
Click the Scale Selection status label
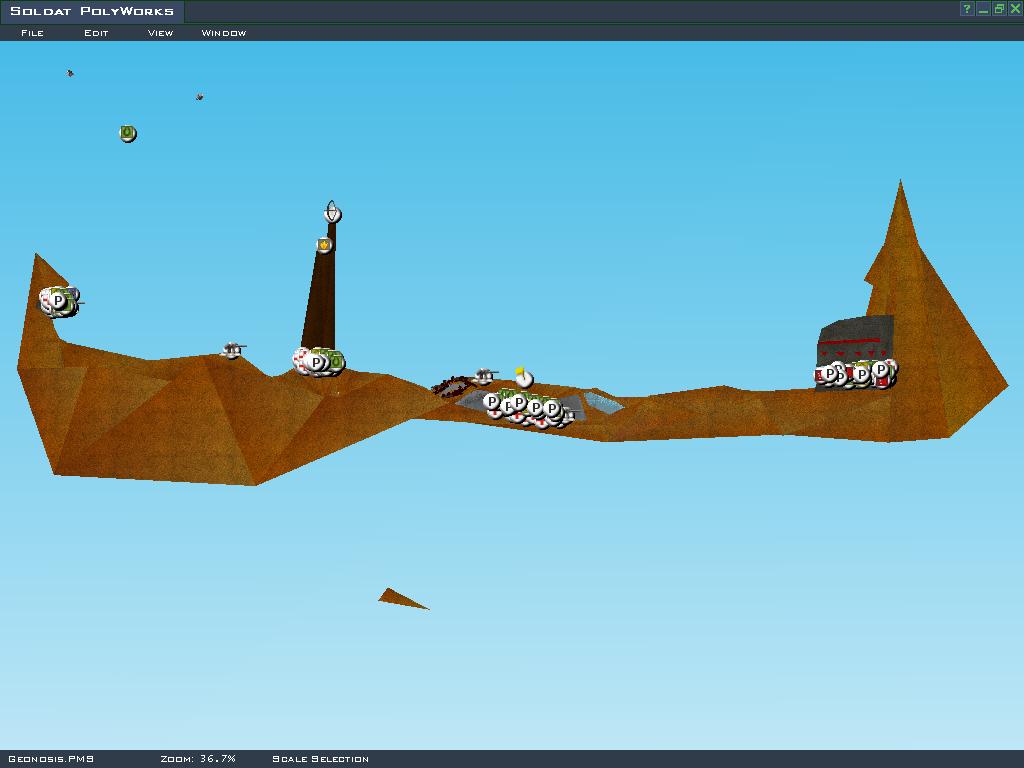320,759
